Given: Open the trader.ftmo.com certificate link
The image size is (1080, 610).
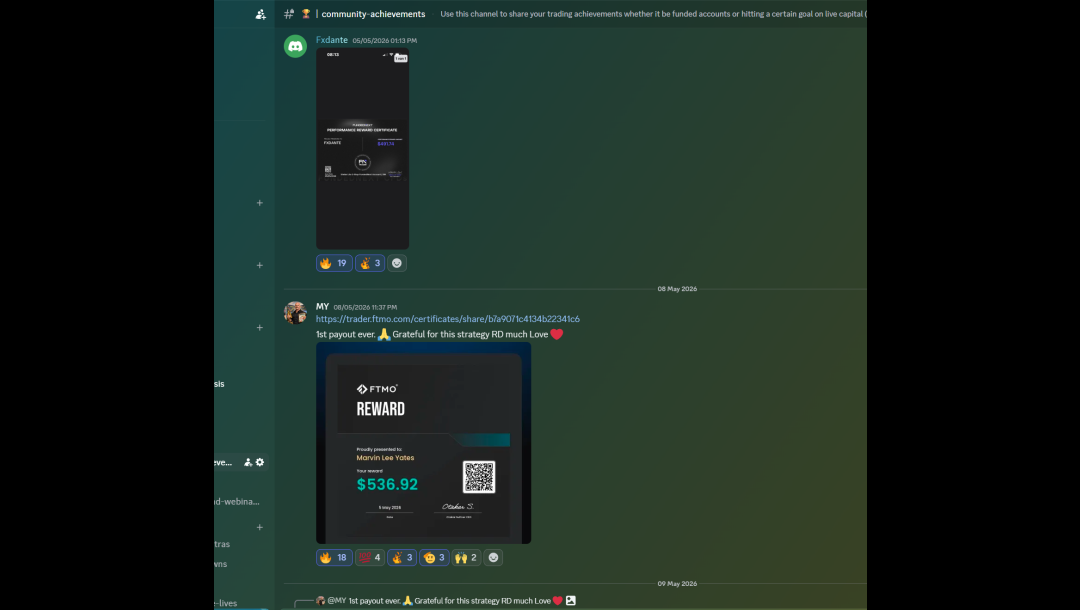Looking at the screenshot, I should point(448,319).
